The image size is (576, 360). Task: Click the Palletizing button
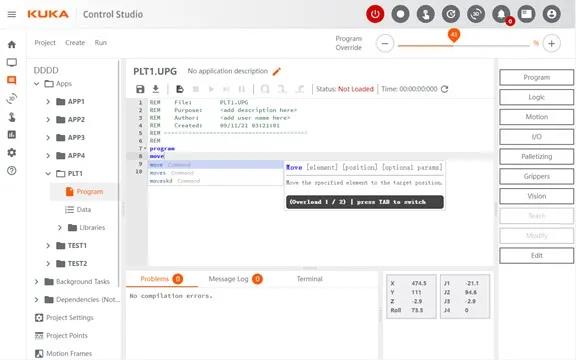(536, 156)
